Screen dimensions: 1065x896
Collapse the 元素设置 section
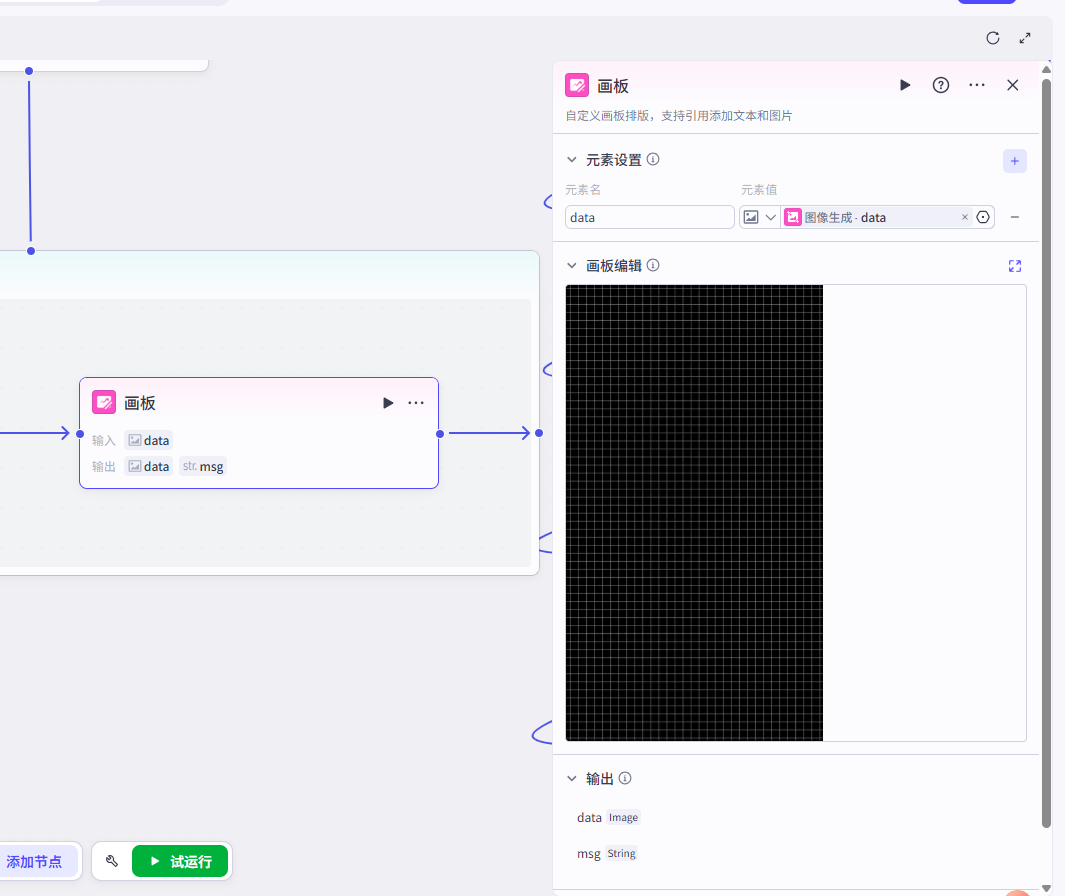coord(572,160)
